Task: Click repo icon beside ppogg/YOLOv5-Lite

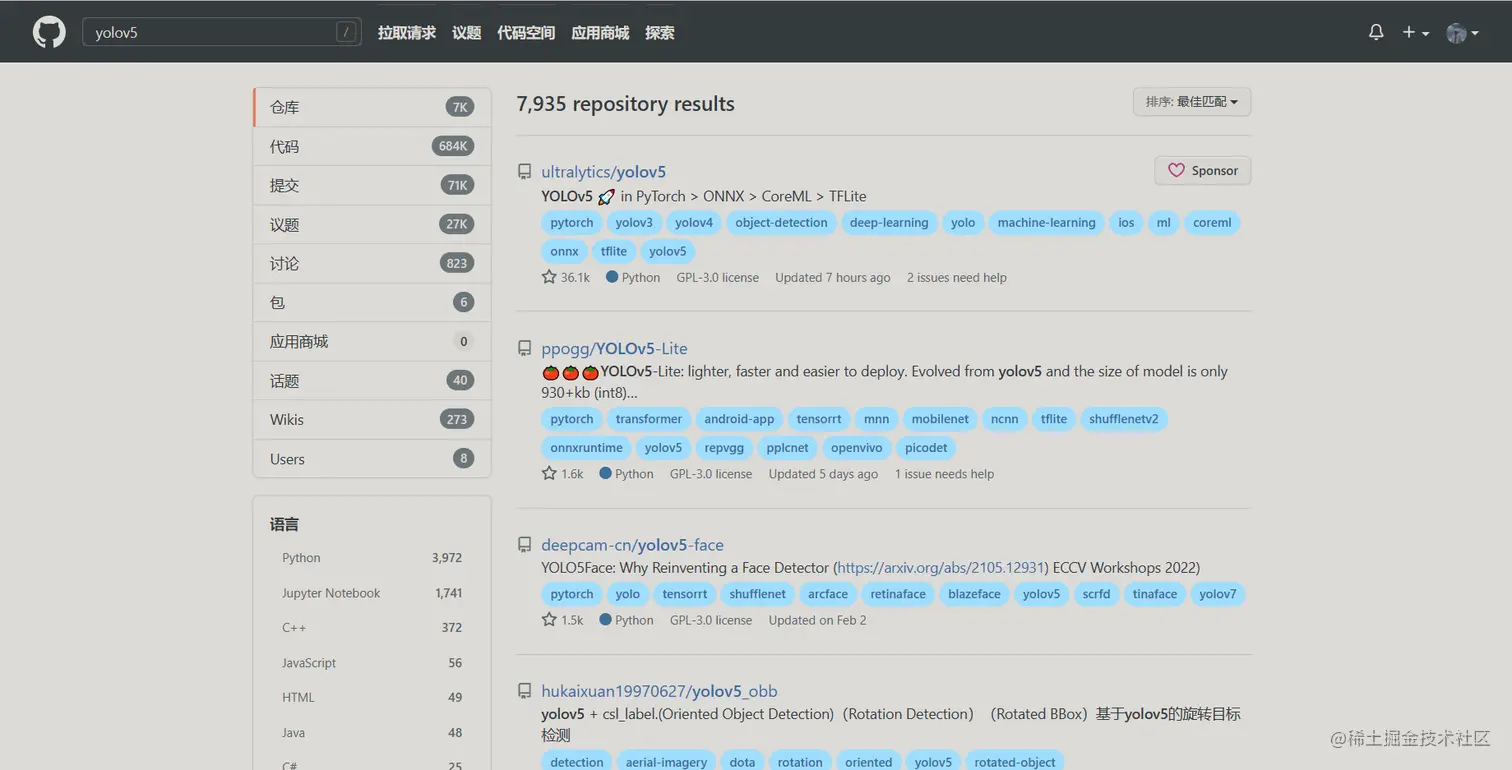Action: (524, 348)
